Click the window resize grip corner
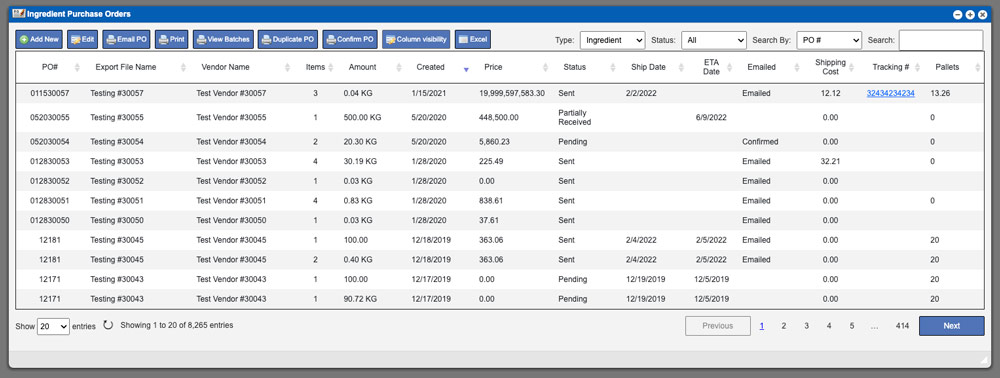 pos(983,360)
